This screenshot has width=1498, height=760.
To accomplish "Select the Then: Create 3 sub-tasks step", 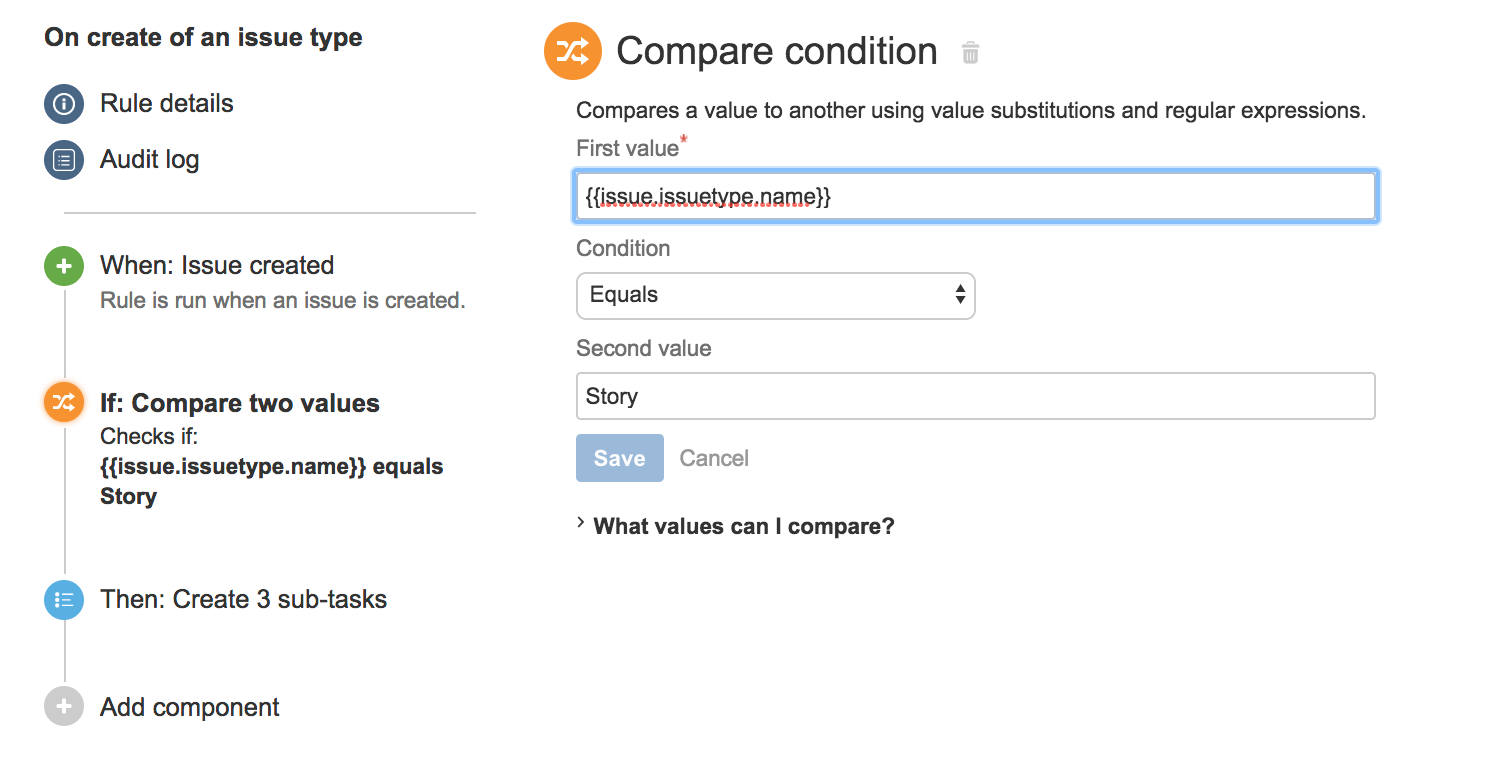I will pyautogui.click(x=243, y=600).
